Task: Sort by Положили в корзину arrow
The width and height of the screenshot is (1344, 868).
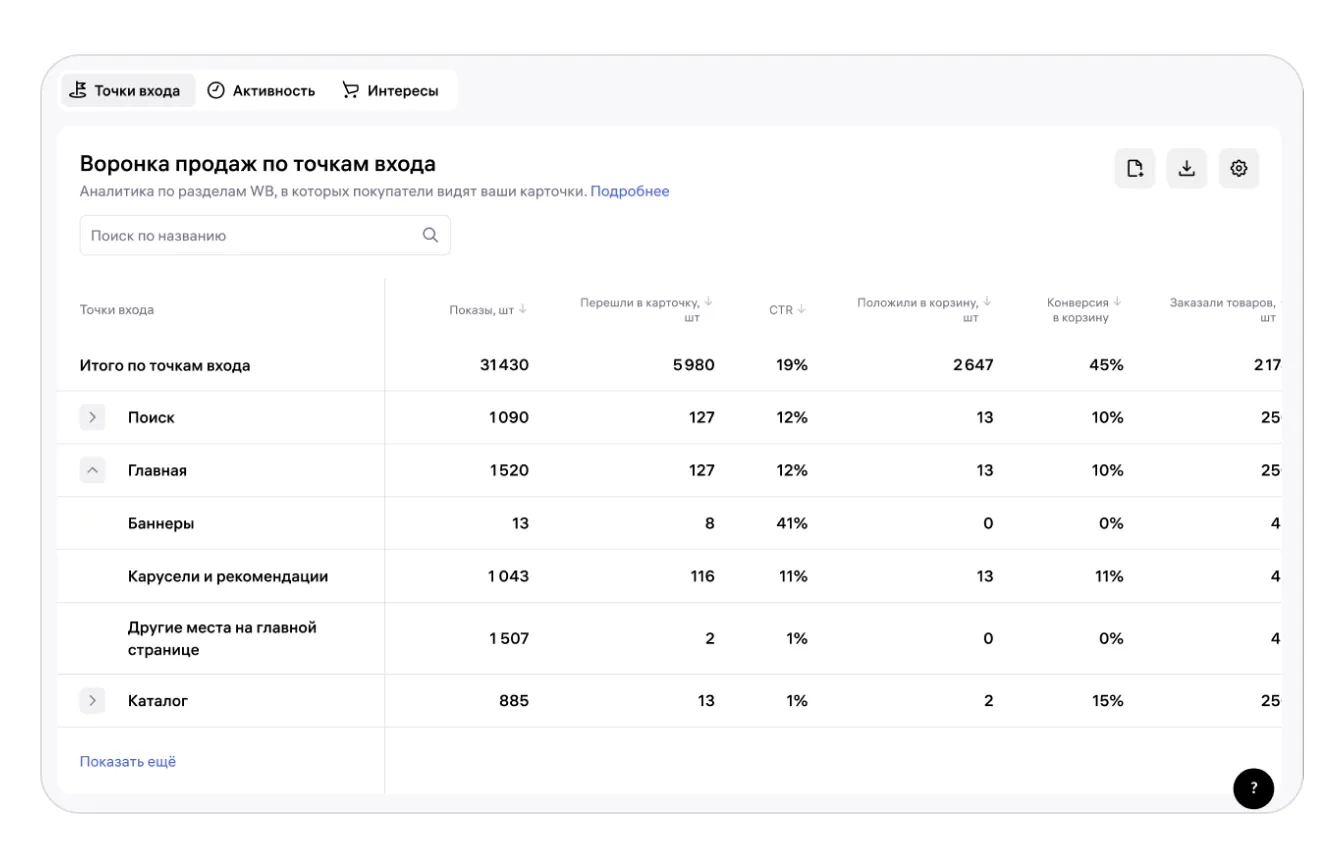Action: point(986,302)
